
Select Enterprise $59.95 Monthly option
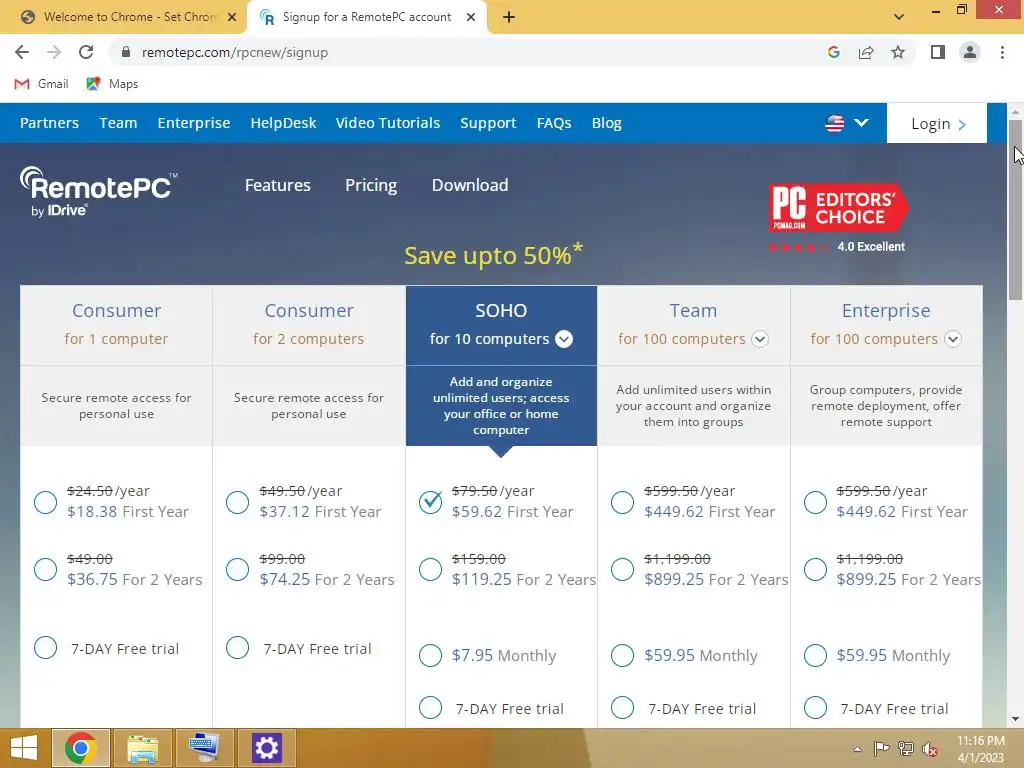815,655
